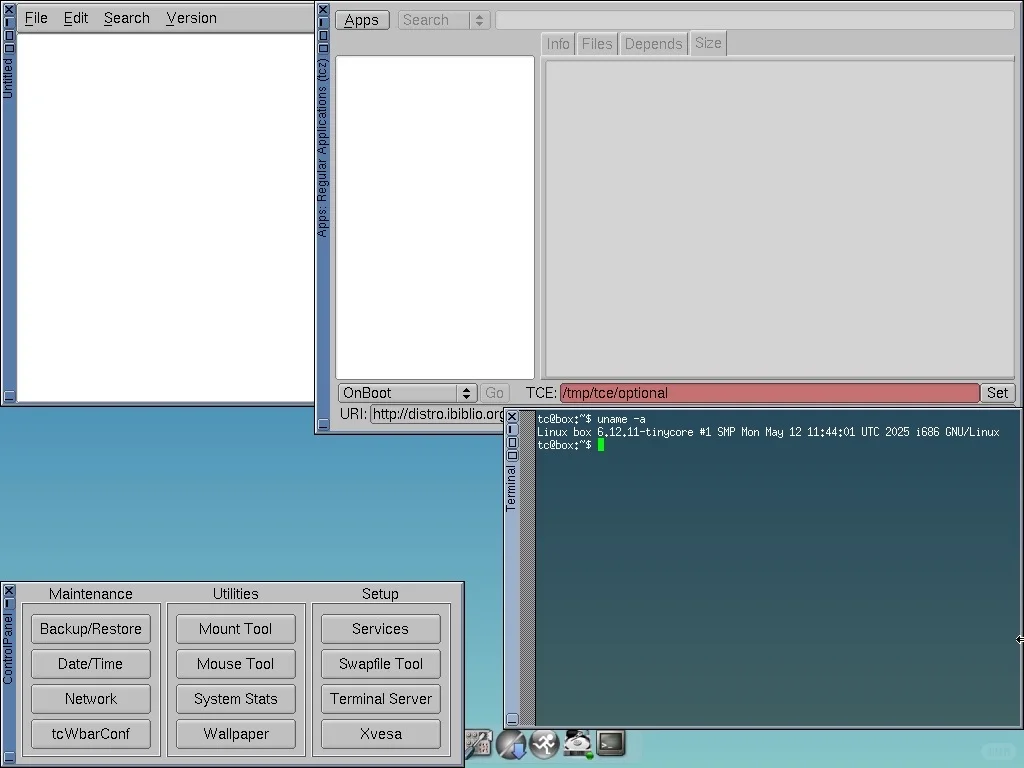Open the Mount Tool hard-drive dock icon

pyautogui.click(x=577, y=744)
